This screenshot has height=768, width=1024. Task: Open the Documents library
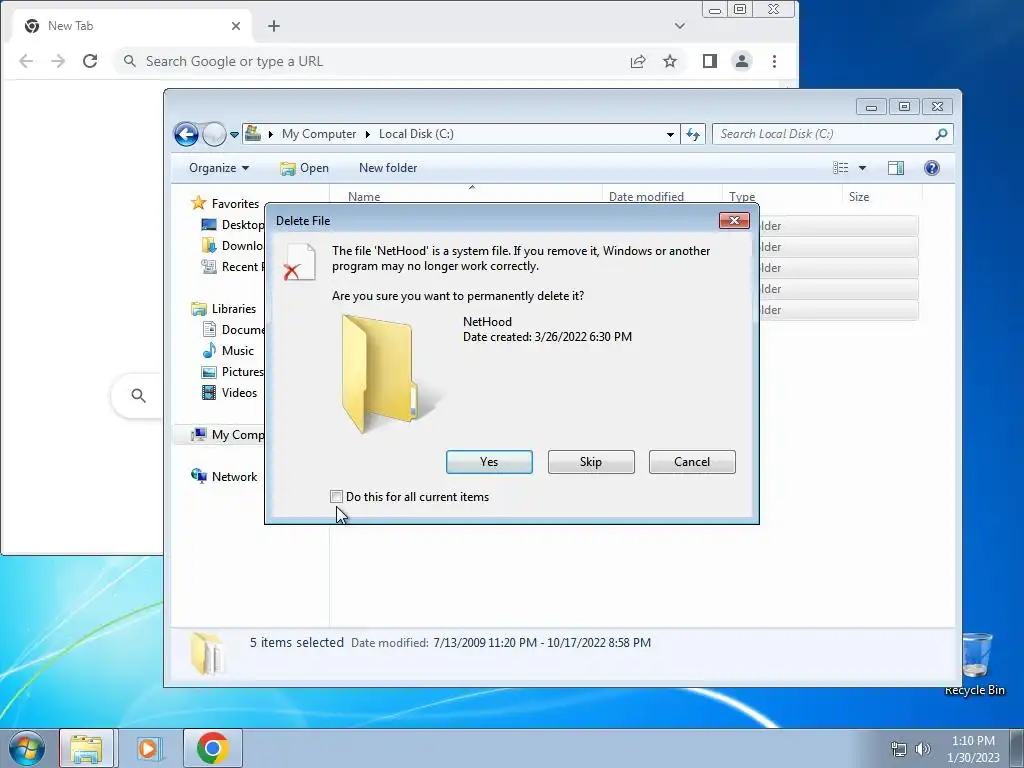pos(232,330)
